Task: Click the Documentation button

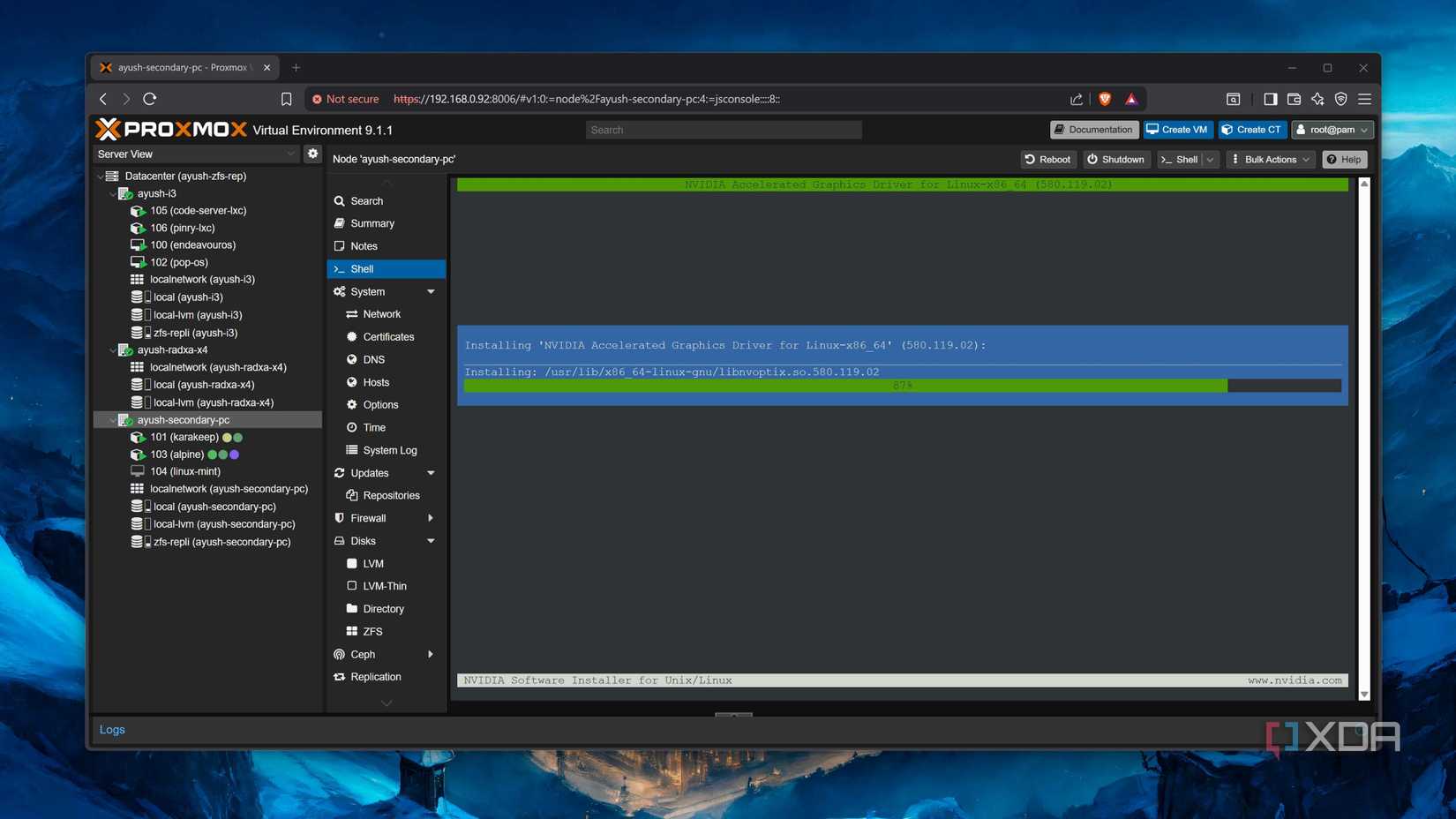Action: pyautogui.click(x=1093, y=130)
